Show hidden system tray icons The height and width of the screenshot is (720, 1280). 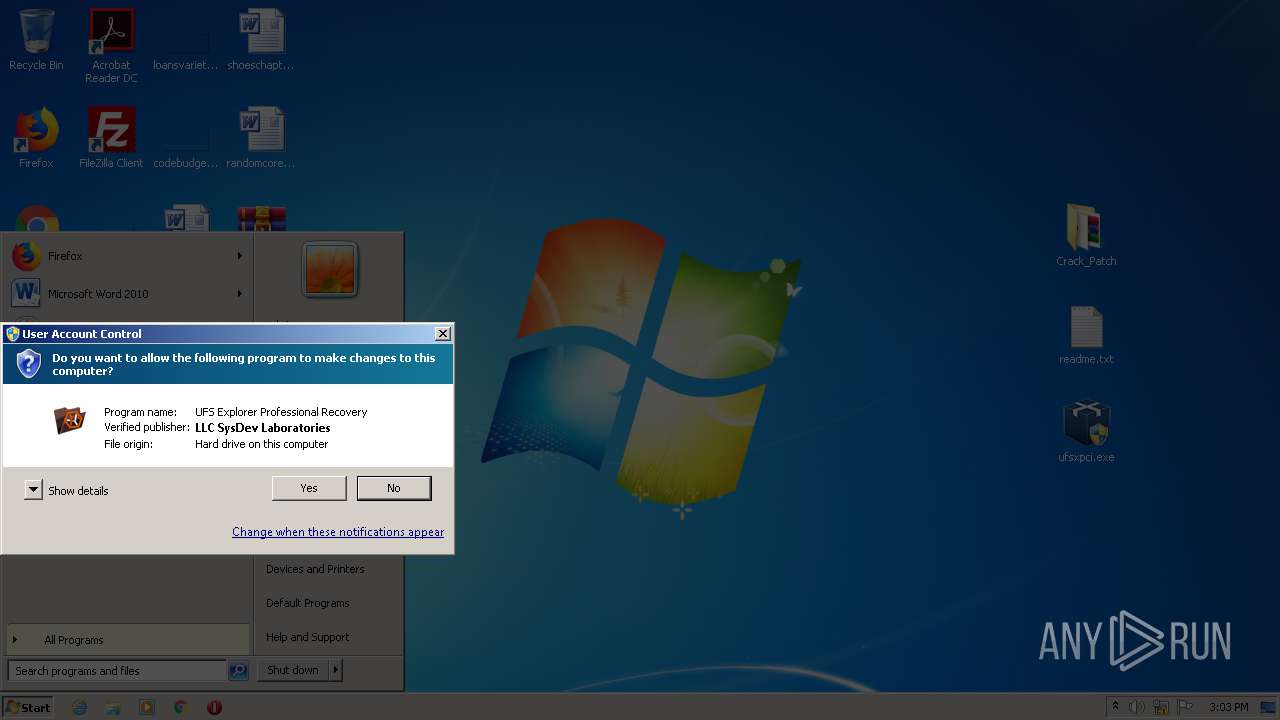(x=1116, y=707)
